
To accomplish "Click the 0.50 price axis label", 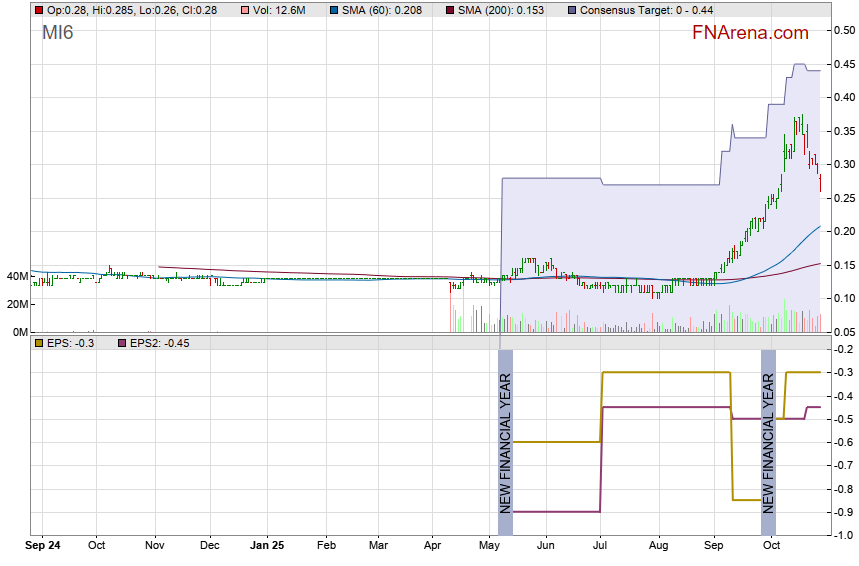I will (844, 30).
